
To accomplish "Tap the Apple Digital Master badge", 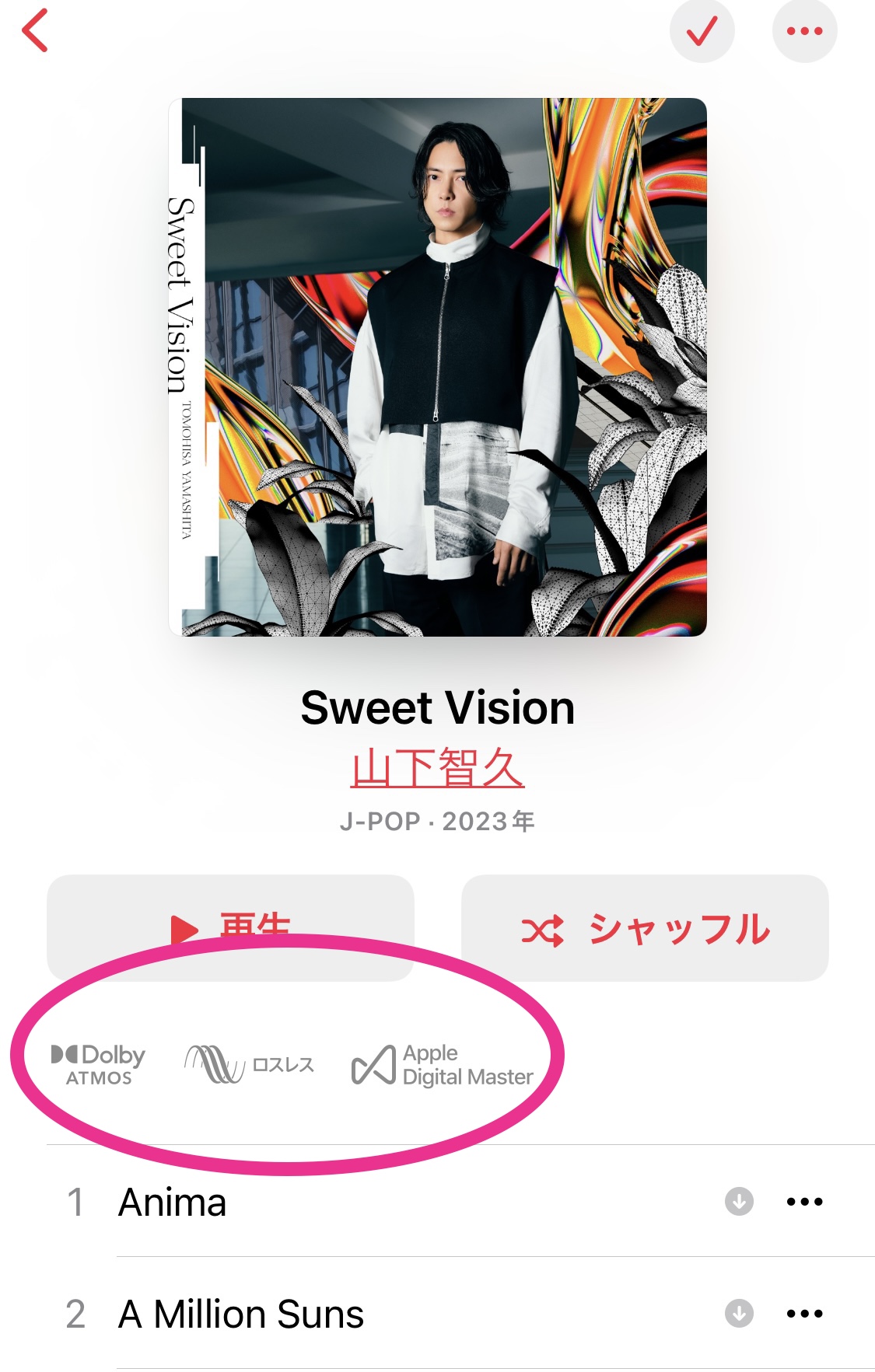I will (442, 1065).
